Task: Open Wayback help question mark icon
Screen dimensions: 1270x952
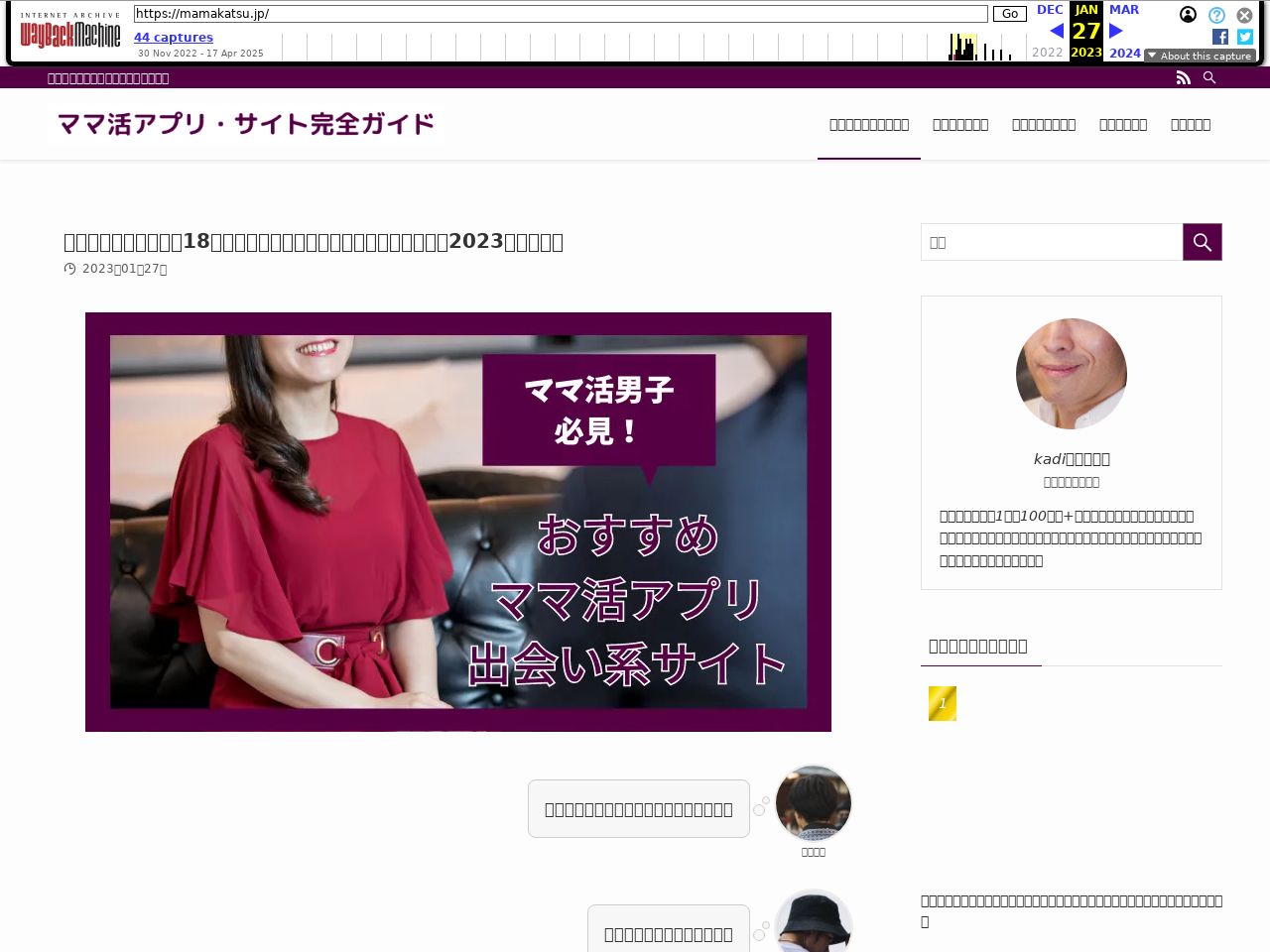Action: pyautogui.click(x=1216, y=15)
